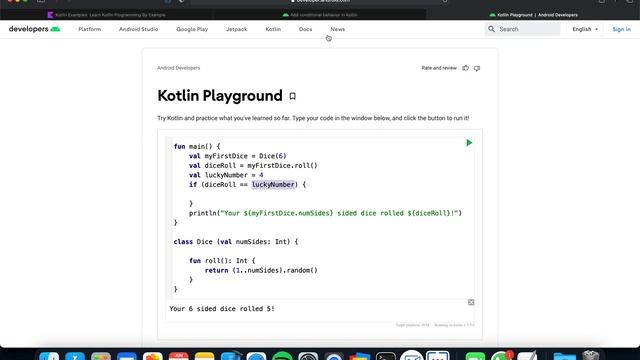640x360 pixels.
Task: Open the Jetpack menu
Action: point(236,29)
